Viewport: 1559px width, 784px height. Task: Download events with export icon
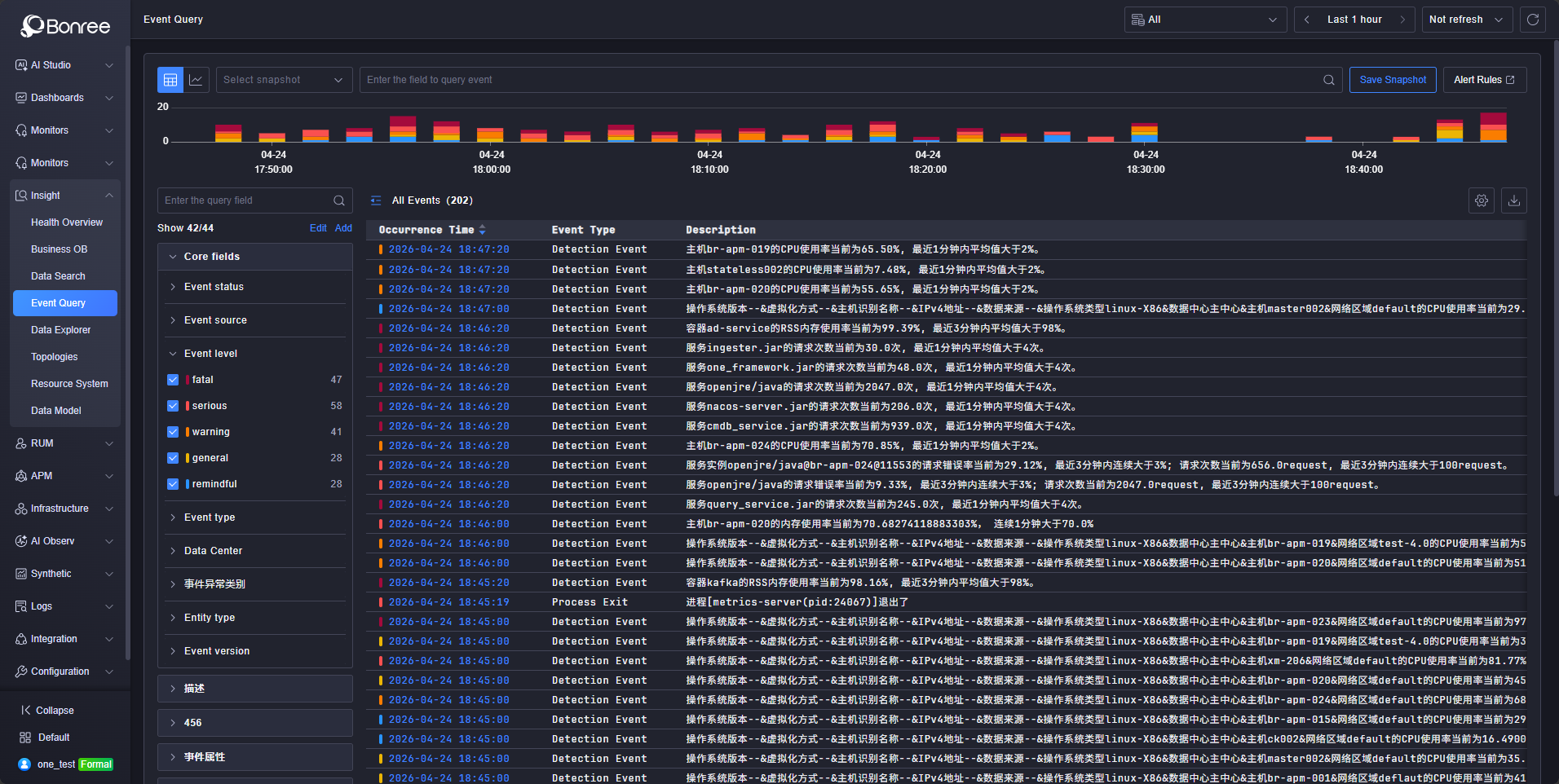1514,200
